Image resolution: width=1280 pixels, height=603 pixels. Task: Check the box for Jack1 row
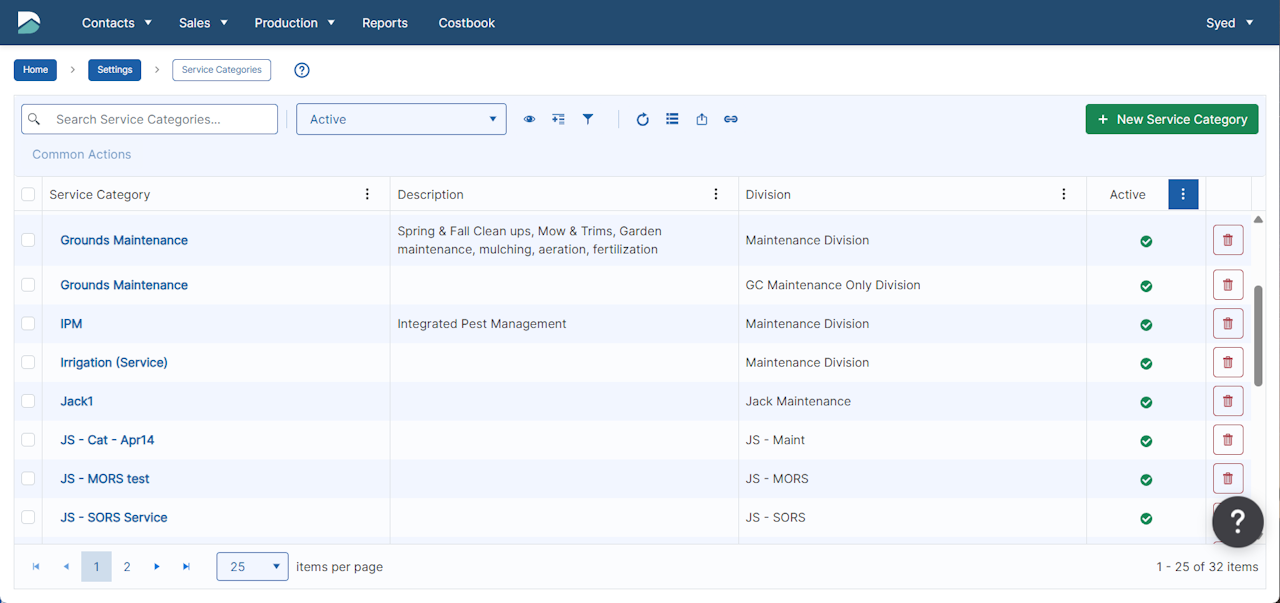28,401
